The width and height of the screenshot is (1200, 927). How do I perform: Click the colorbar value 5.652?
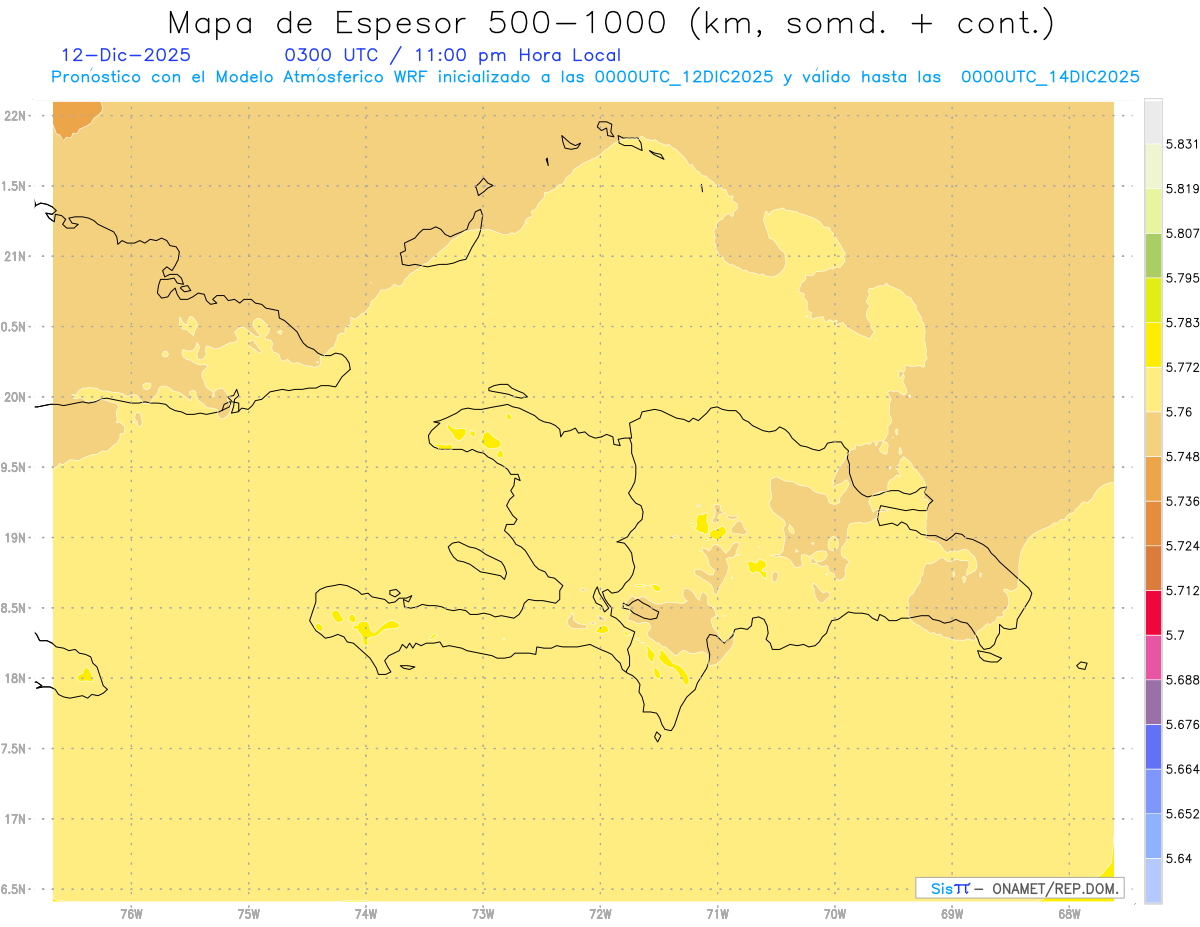click(x=1183, y=814)
